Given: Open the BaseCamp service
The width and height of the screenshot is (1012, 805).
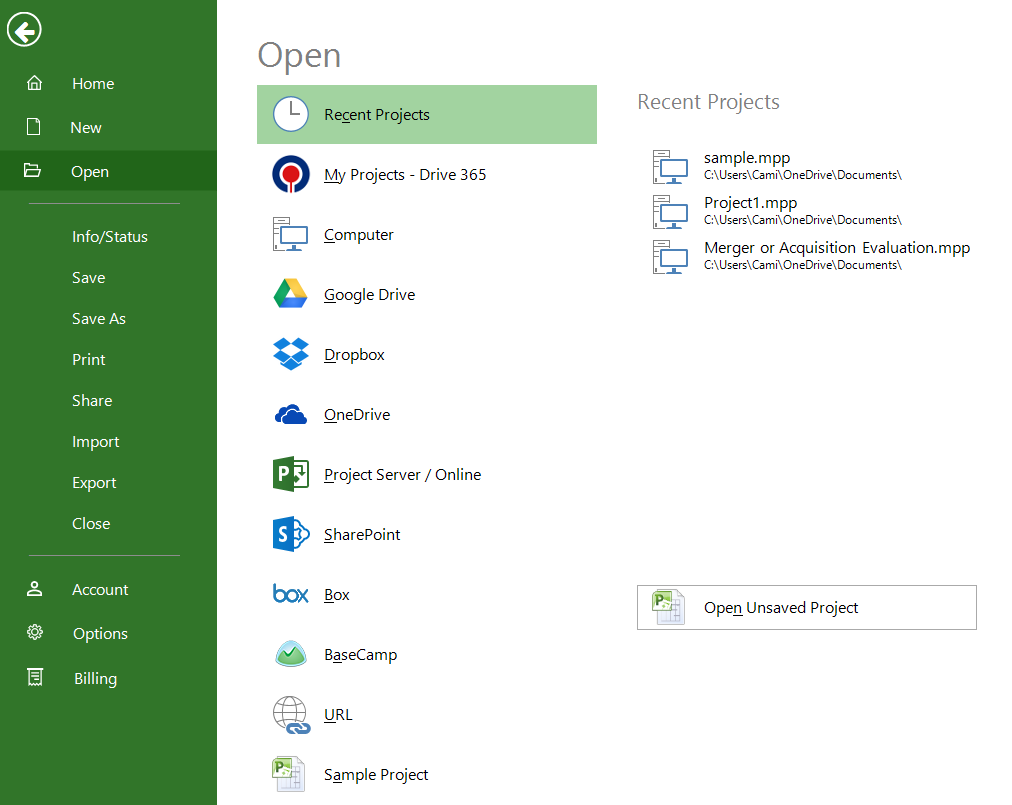Looking at the screenshot, I should (x=360, y=654).
